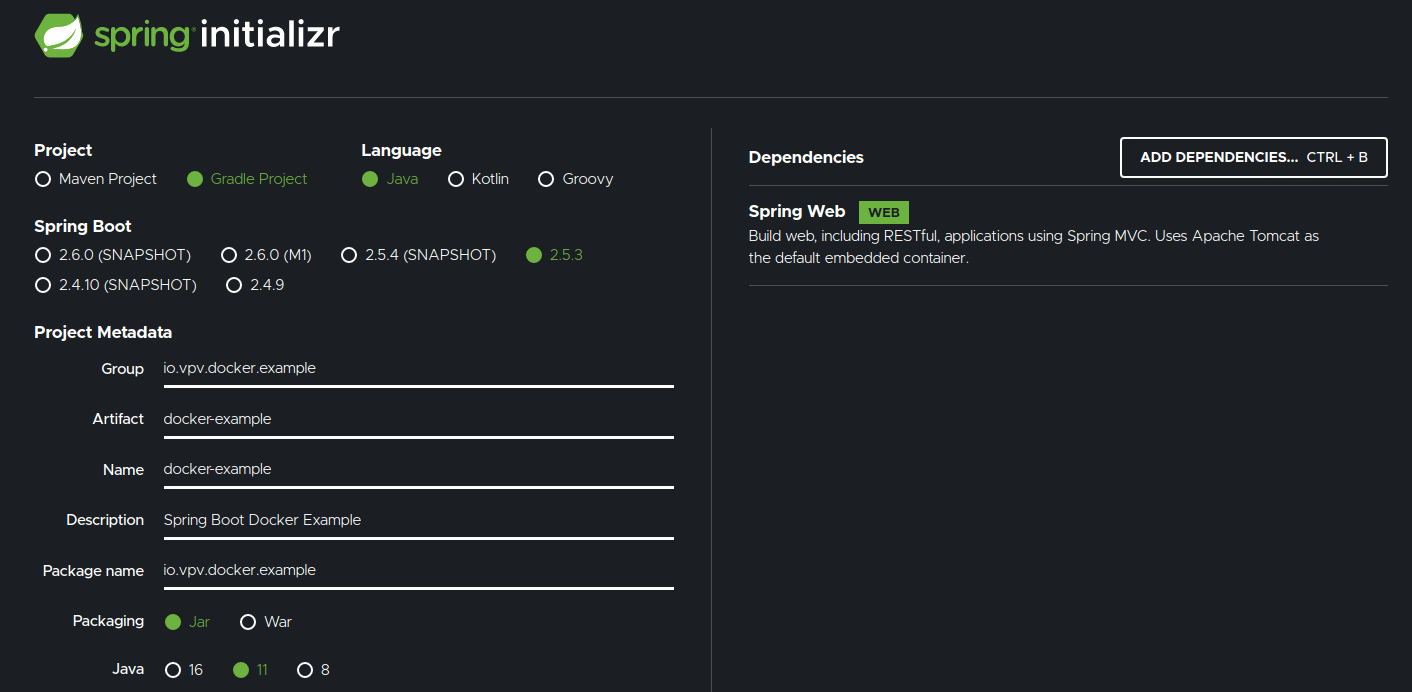Edit the Description input field
1412x692 pixels.
[418, 520]
